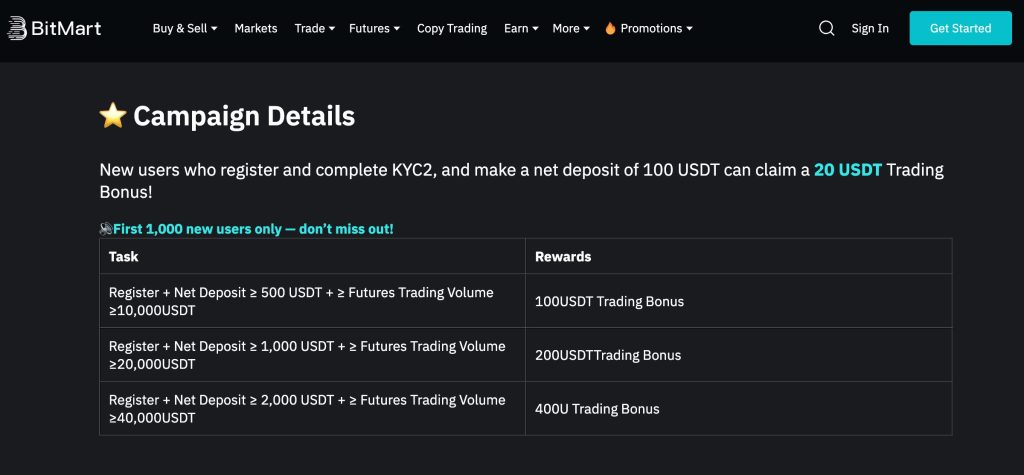The width and height of the screenshot is (1024, 475).
Task: Open the Futures dropdown menu
Action: click(374, 28)
